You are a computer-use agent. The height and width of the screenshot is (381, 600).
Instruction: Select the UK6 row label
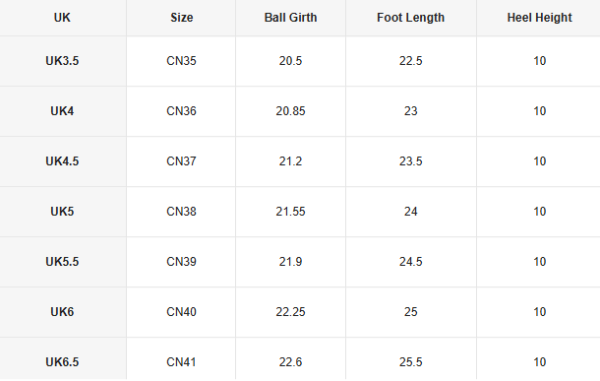[x=62, y=312]
